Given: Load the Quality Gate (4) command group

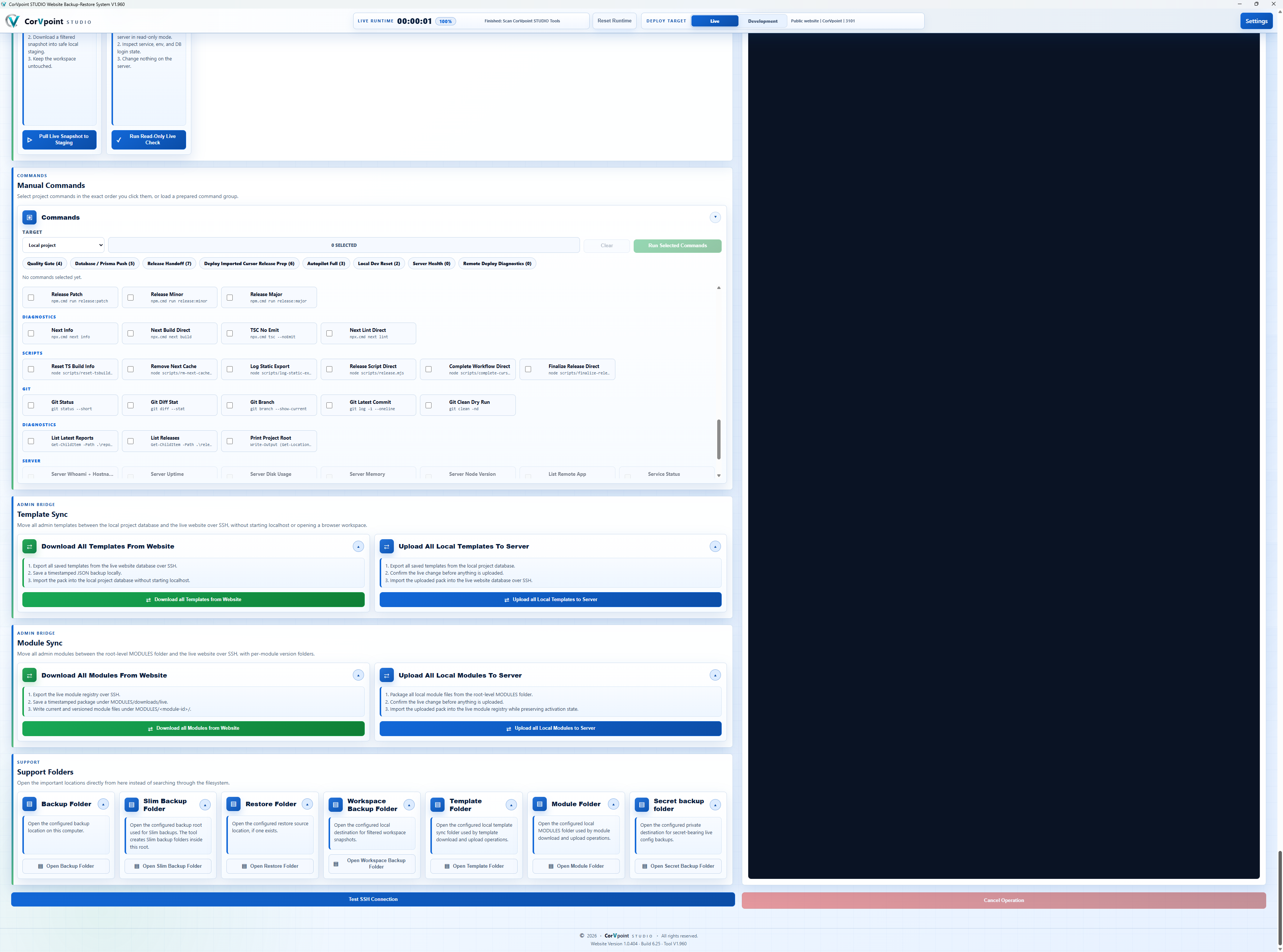Looking at the screenshot, I should 44,263.
